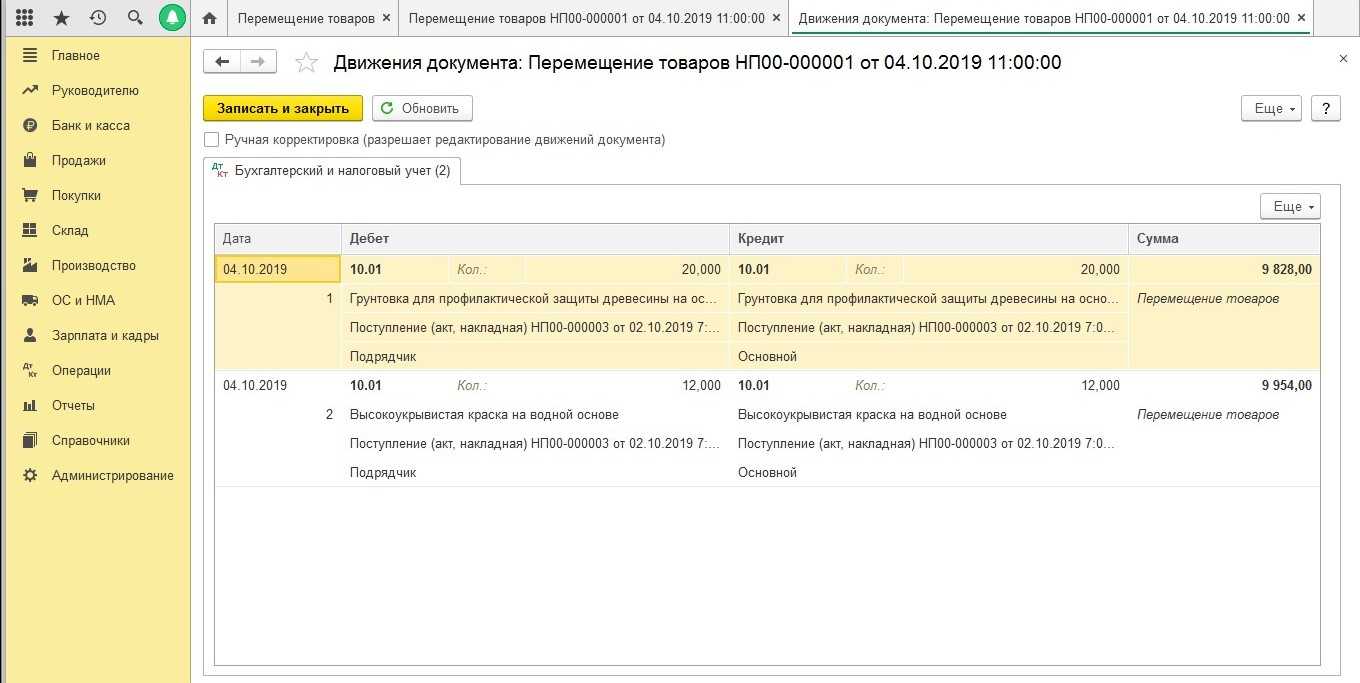1360x683 pixels.
Task: Click the search magnifier icon
Action: 134,18
